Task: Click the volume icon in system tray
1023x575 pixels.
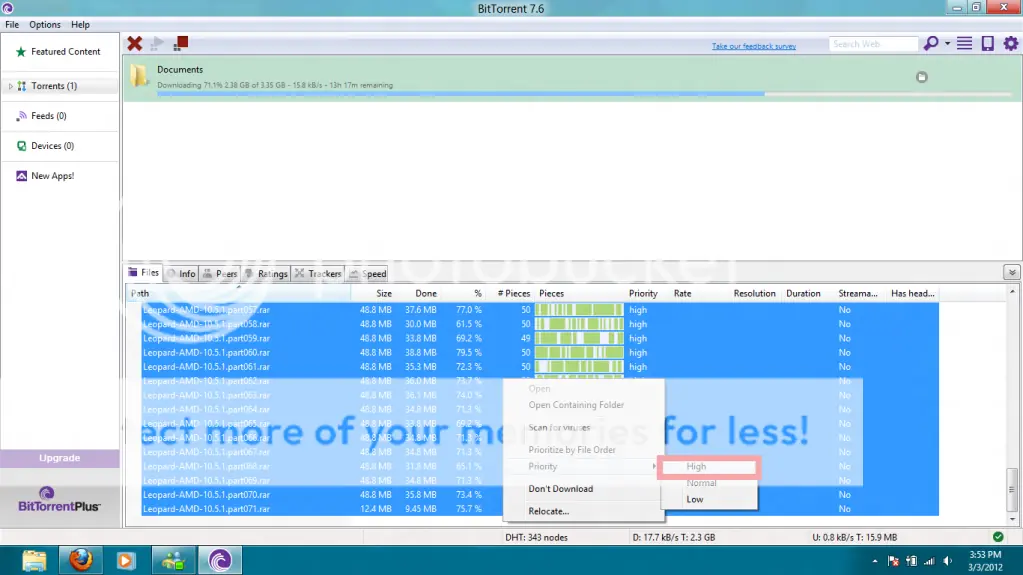Action: (x=947, y=561)
